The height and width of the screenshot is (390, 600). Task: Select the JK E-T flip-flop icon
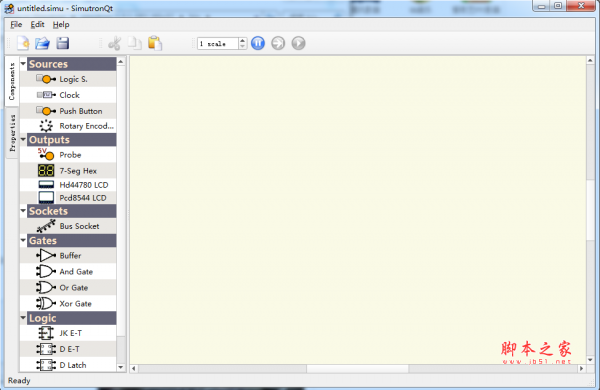point(46,333)
